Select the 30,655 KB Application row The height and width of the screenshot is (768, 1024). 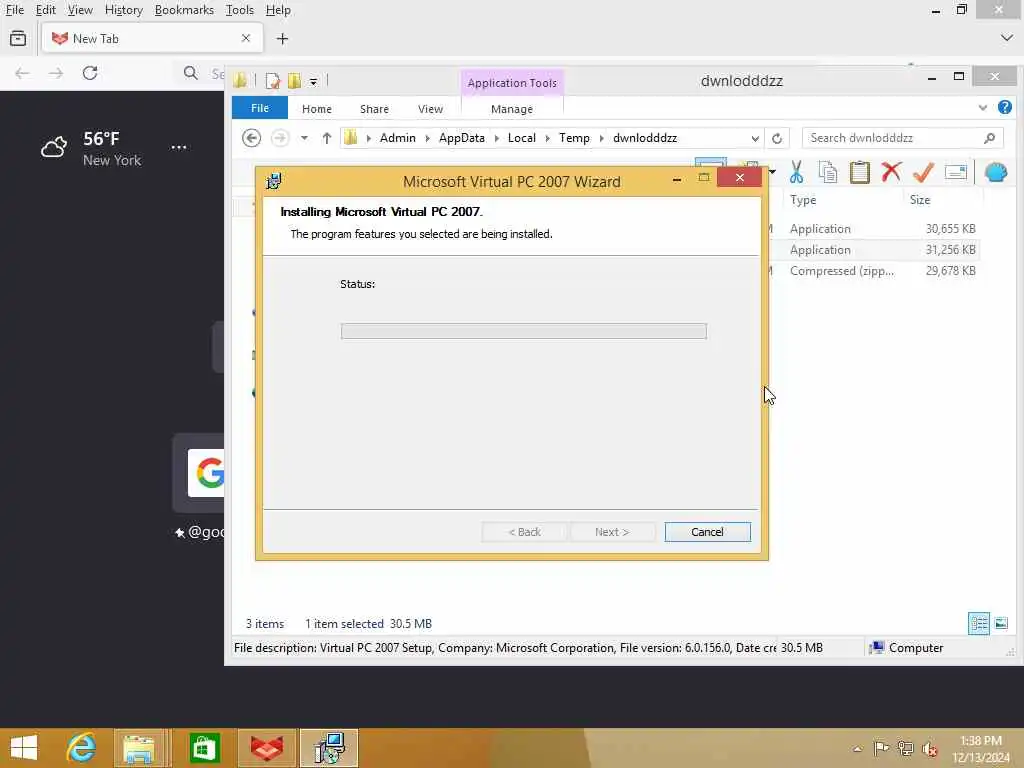(875, 229)
